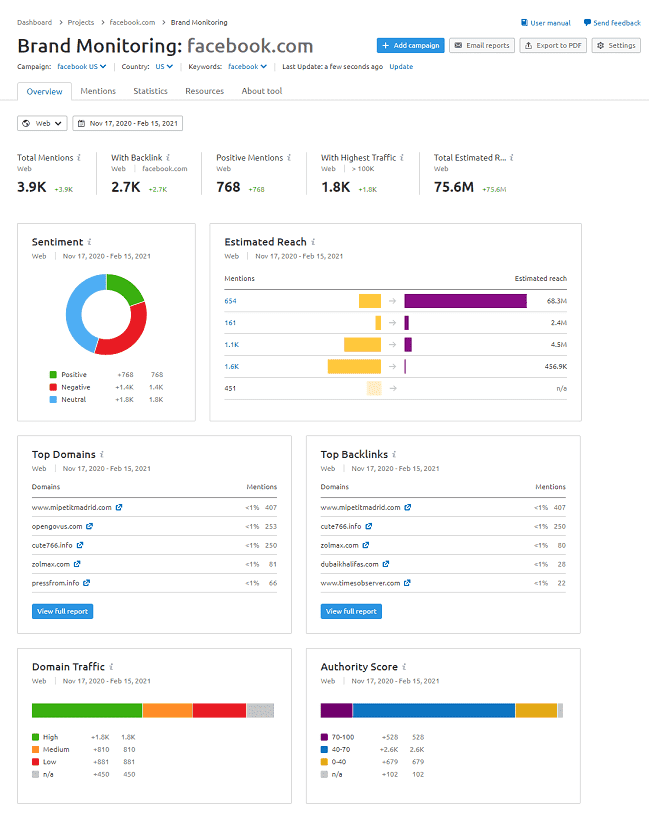Open external link icon for pressfrom.info
The height and width of the screenshot is (825, 649).
coord(86,582)
